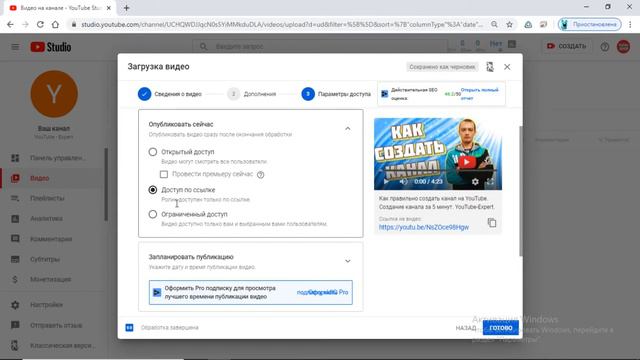
Task: Open the Analytics icon in sidebar
Action: [x=15, y=219]
